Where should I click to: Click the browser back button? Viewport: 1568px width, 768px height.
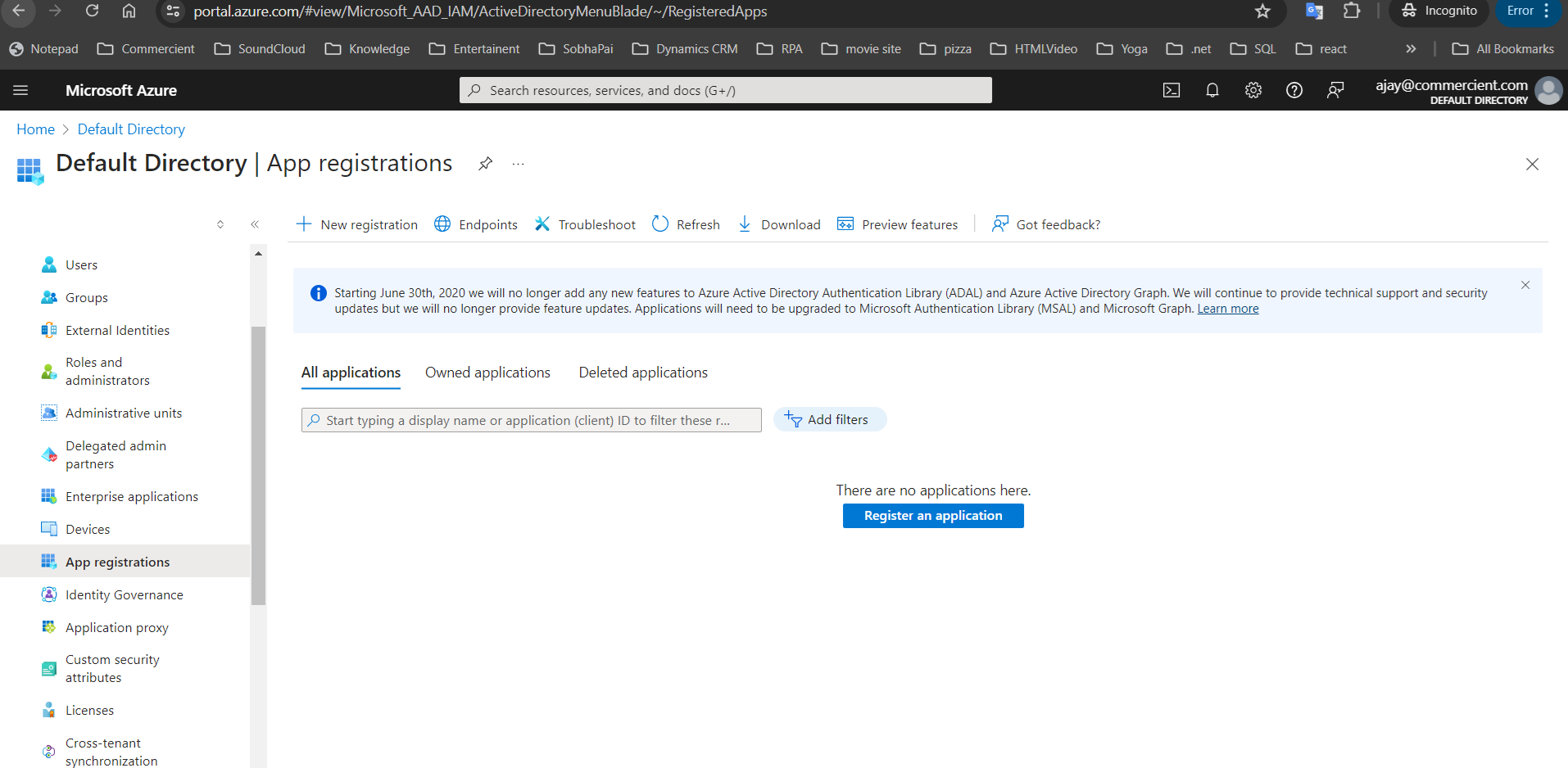click(18, 11)
